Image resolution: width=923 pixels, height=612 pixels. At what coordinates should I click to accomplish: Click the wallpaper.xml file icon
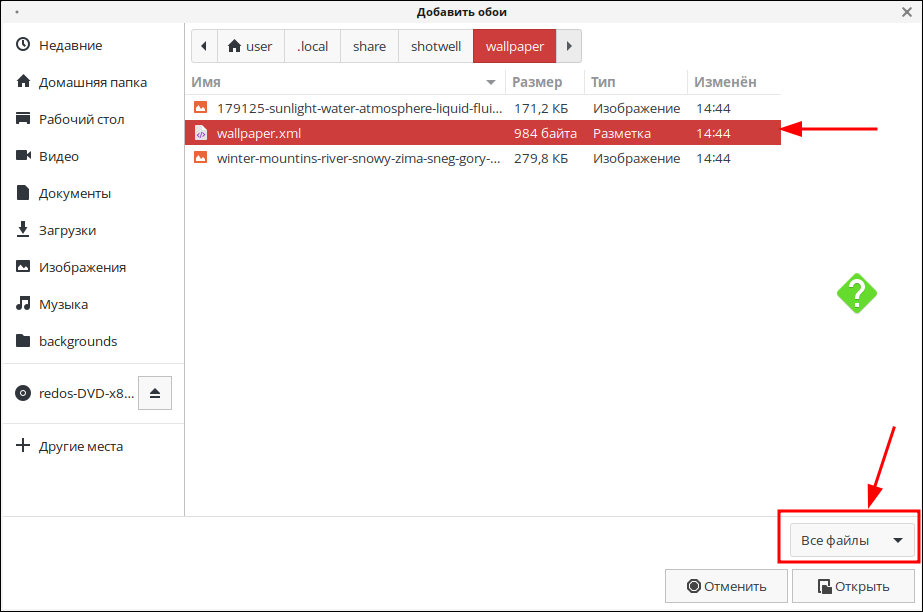tap(200, 133)
